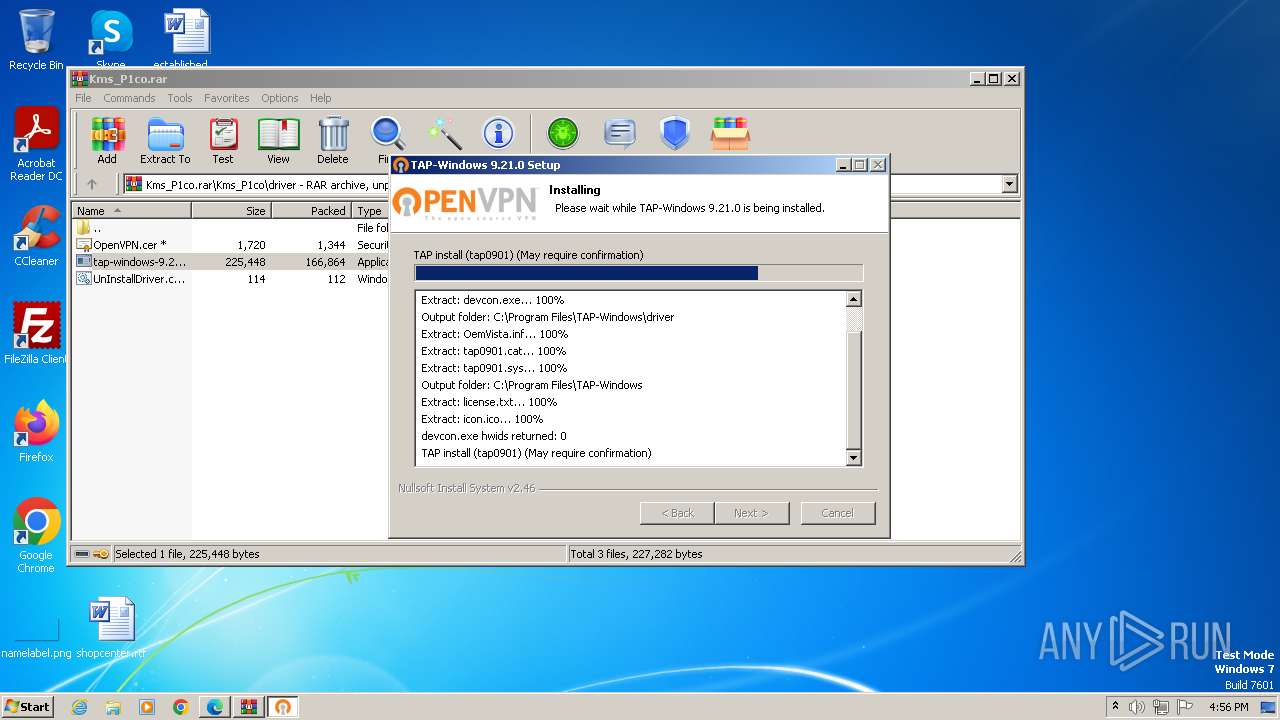Viewport: 1280px width, 720px height.
Task: Click the Size column header
Action: [231, 211]
